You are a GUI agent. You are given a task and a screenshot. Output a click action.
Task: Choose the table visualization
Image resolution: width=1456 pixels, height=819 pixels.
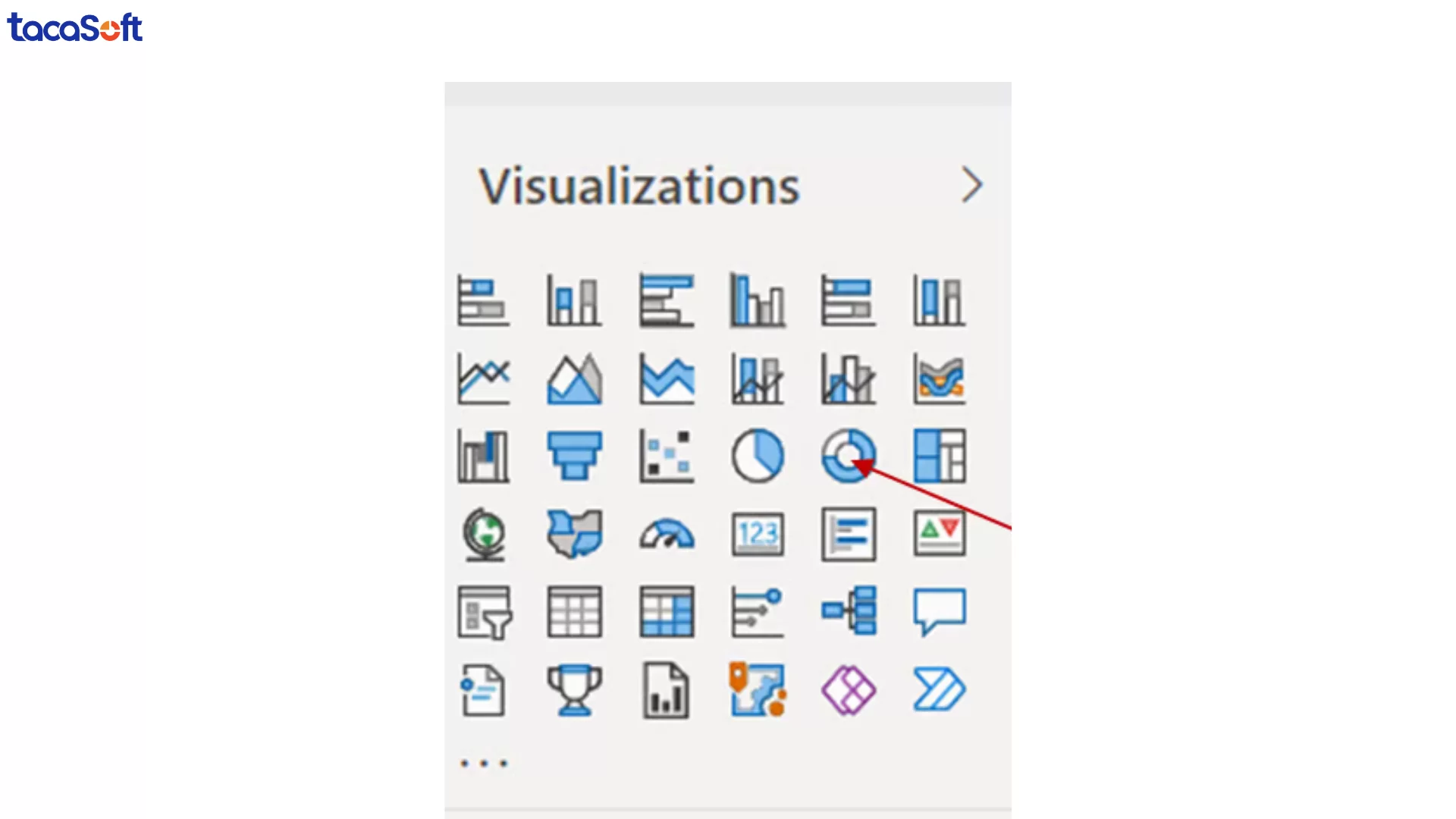(x=574, y=612)
